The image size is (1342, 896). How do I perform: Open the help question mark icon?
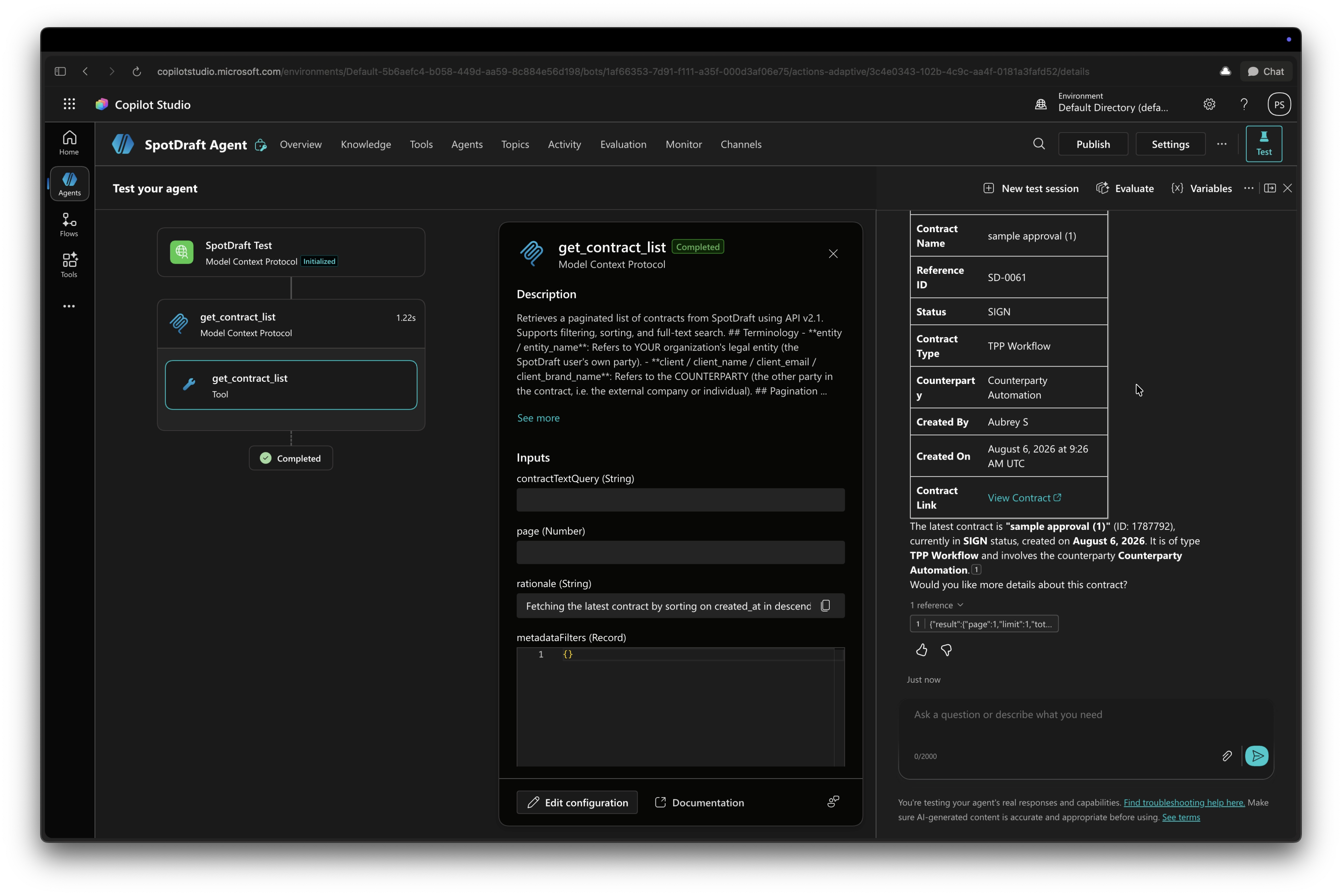pyautogui.click(x=1244, y=105)
